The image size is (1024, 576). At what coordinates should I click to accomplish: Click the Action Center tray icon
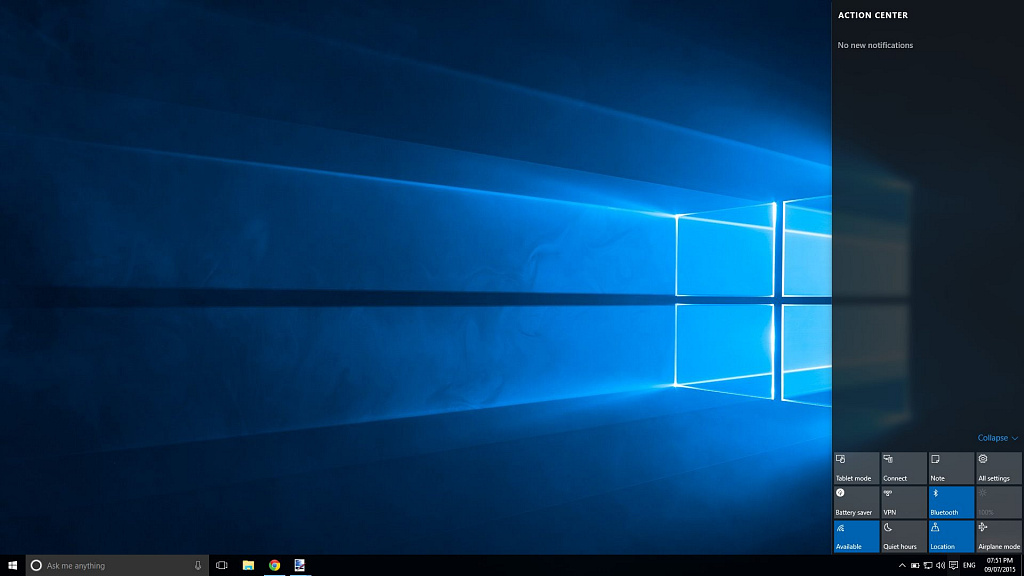pos(953,566)
